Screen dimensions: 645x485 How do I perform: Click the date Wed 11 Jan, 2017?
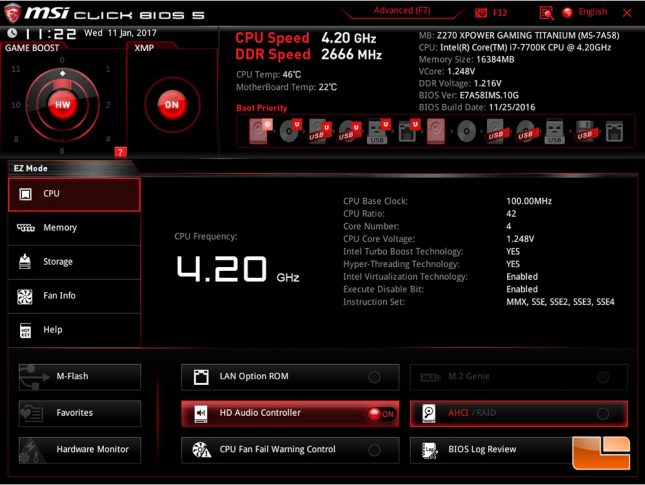click(x=120, y=33)
